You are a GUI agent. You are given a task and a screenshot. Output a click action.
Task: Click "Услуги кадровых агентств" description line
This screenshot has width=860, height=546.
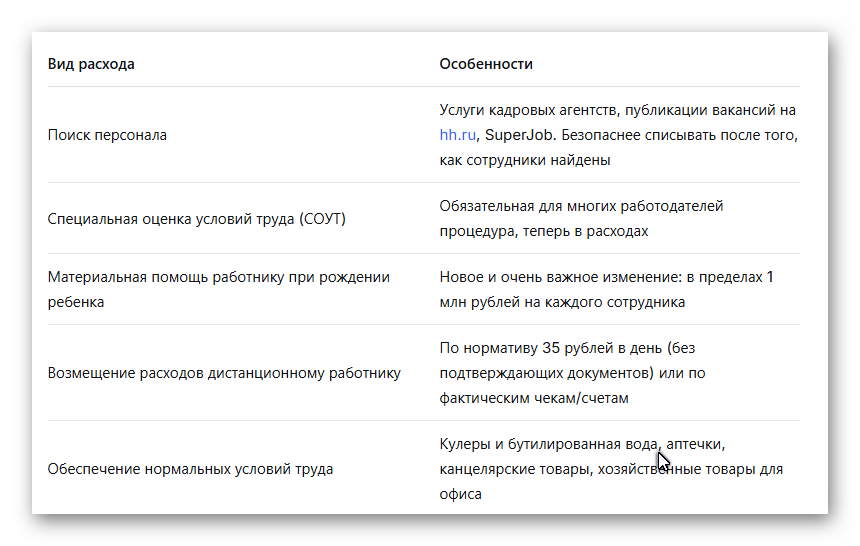pyautogui.click(x=618, y=110)
